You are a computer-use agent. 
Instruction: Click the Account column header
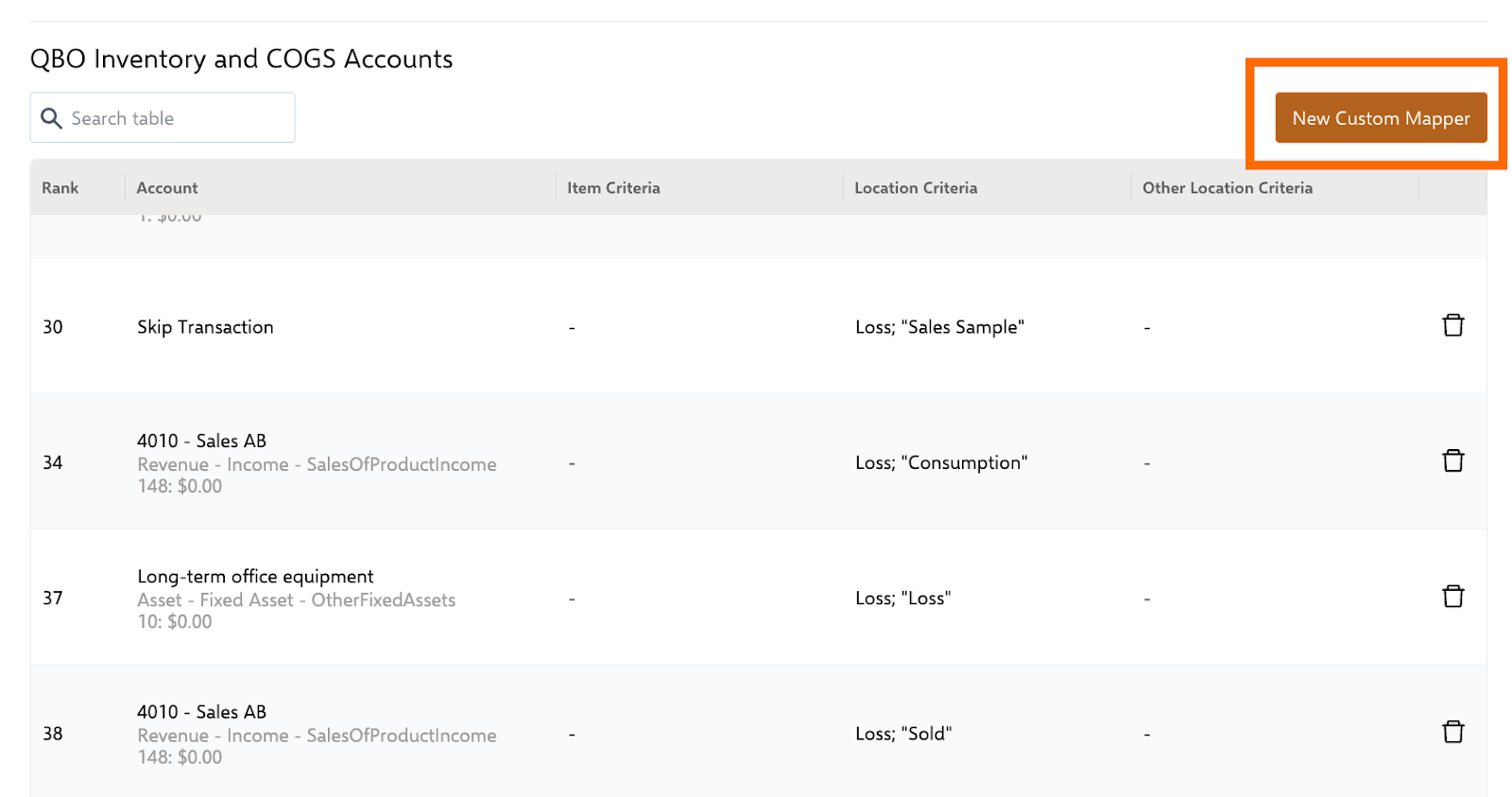pos(167,188)
